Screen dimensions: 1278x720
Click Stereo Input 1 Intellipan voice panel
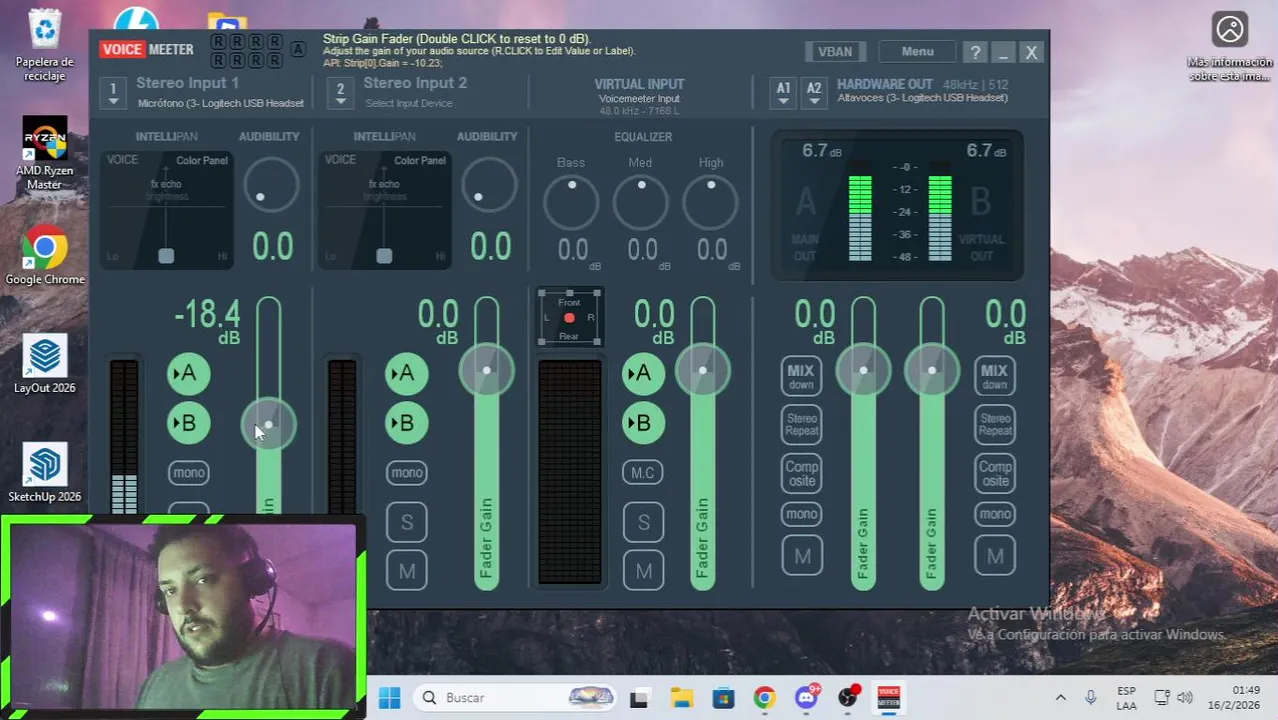pos(166,210)
